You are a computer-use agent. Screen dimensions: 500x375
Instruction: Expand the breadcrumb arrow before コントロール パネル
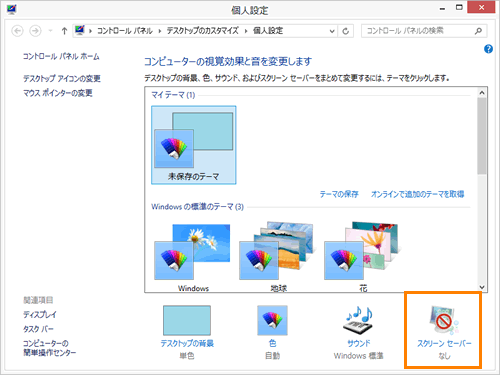pyautogui.click(x=90, y=31)
